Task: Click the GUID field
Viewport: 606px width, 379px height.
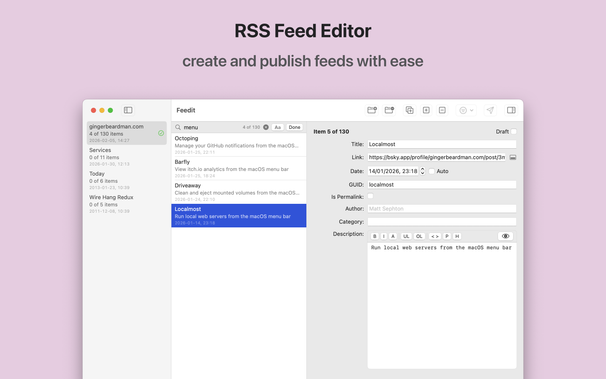Action: (442, 185)
